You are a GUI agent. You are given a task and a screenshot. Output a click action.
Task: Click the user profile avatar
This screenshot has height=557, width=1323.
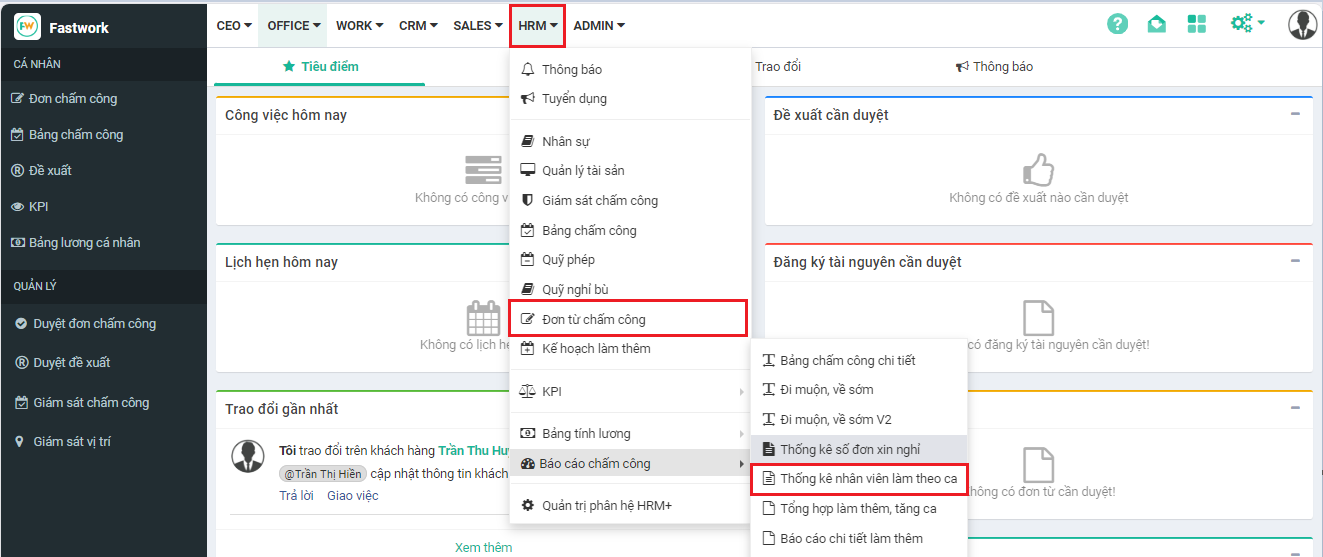[x=1302, y=24]
